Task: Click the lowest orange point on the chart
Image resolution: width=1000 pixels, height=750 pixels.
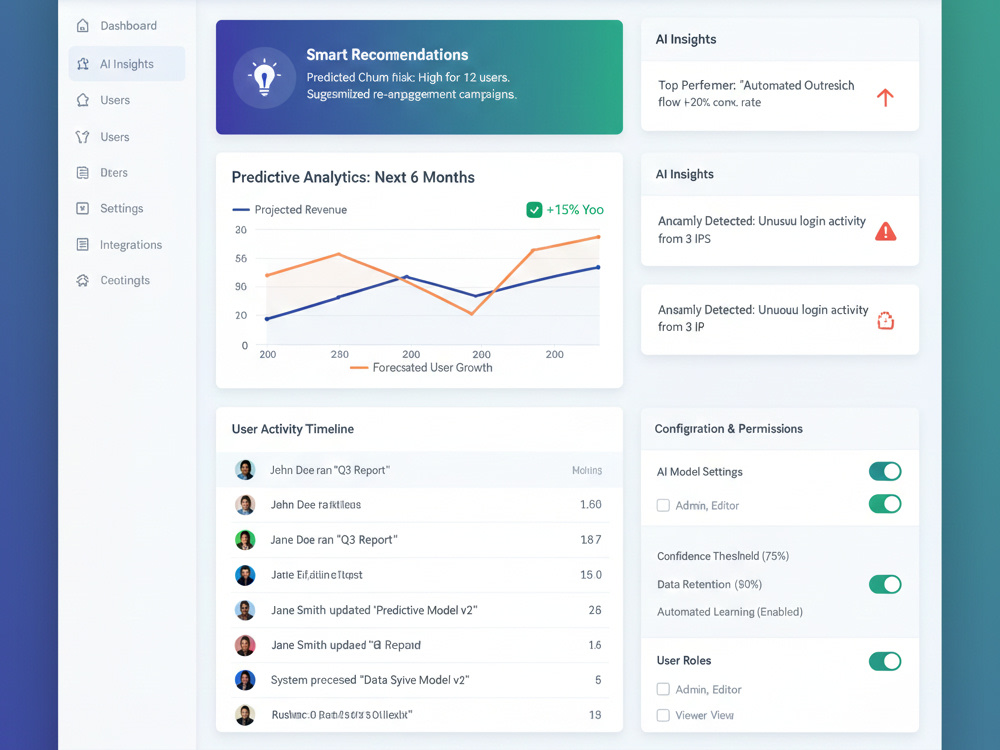Action: [x=472, y=314]
